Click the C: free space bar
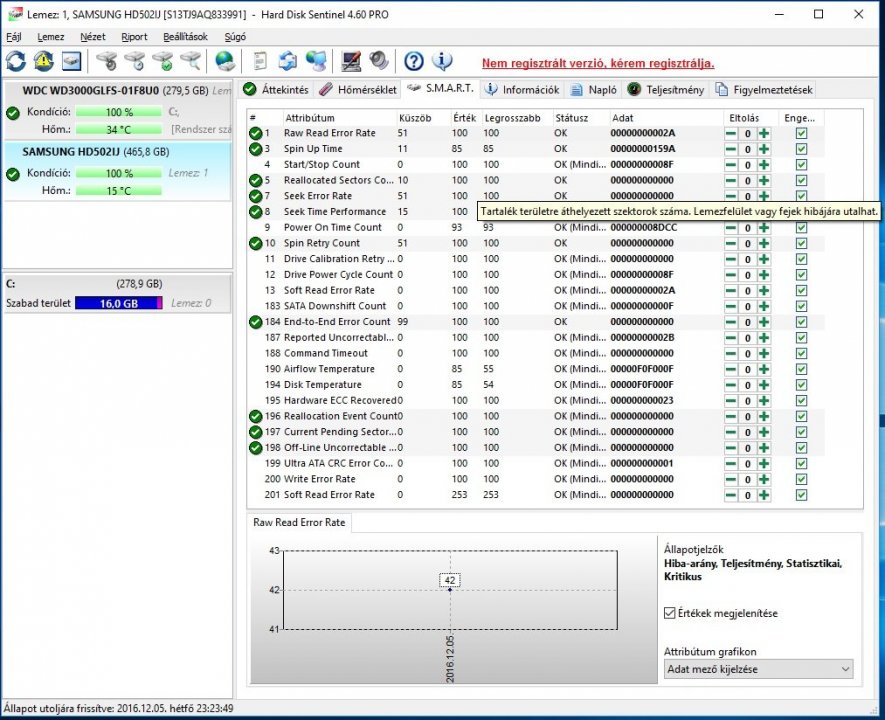 pyautogui.click(x=118, y=303)
